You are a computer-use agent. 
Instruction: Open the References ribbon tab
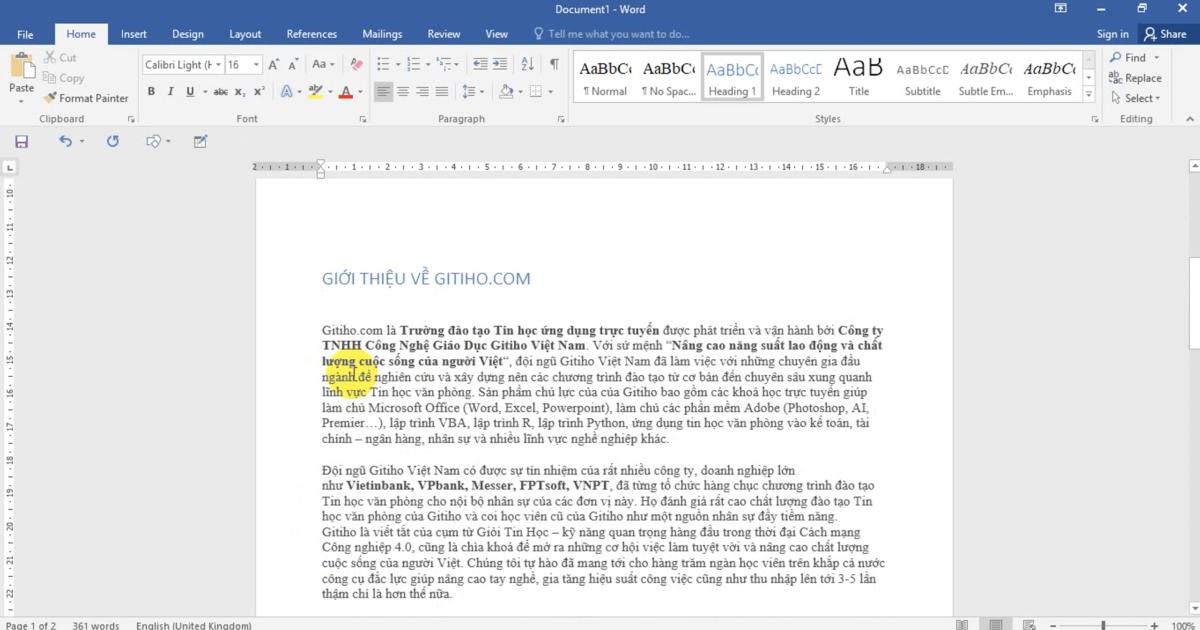tap(311, 34)
